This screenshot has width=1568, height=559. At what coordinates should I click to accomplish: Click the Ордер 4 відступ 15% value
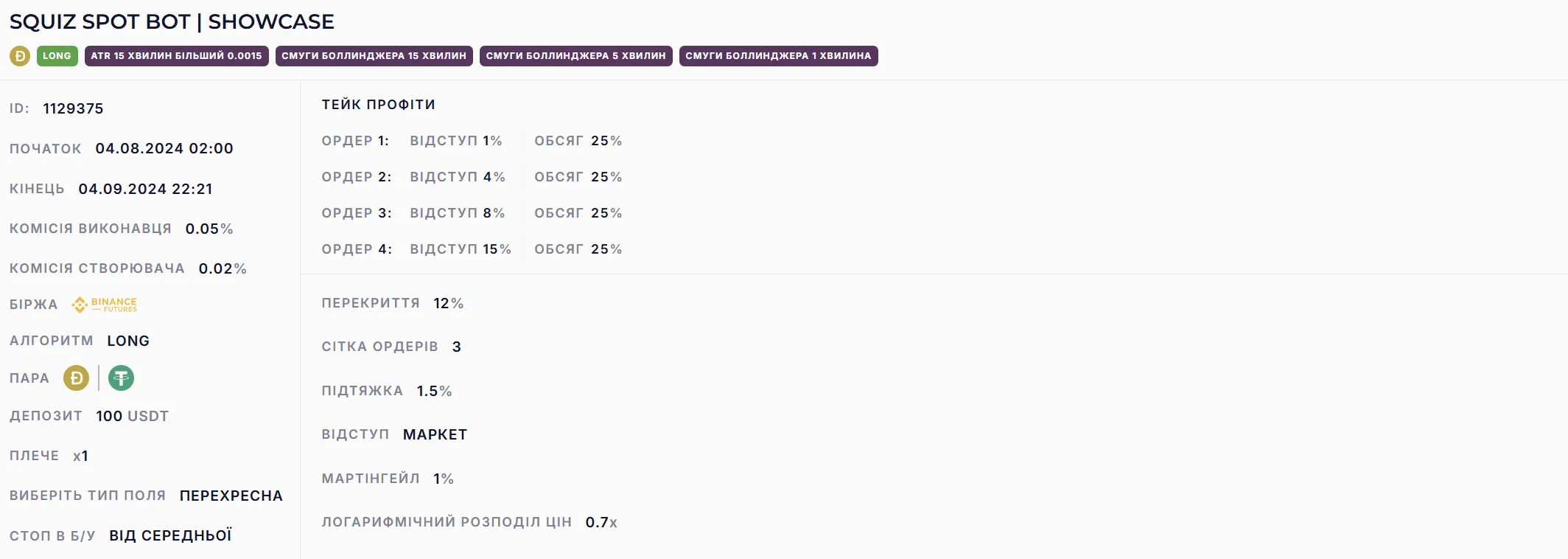point(497,249)
